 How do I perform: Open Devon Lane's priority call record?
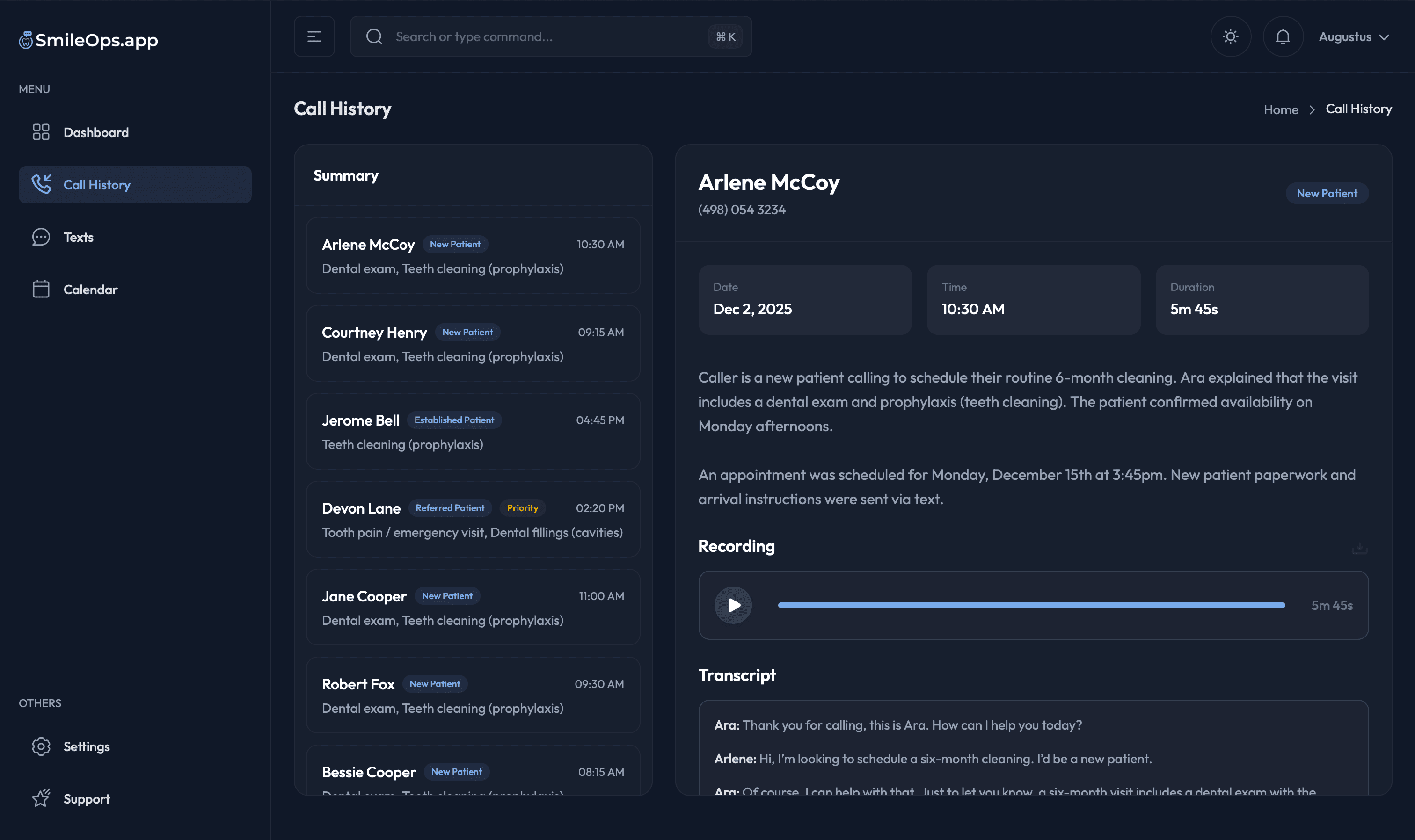473,519
